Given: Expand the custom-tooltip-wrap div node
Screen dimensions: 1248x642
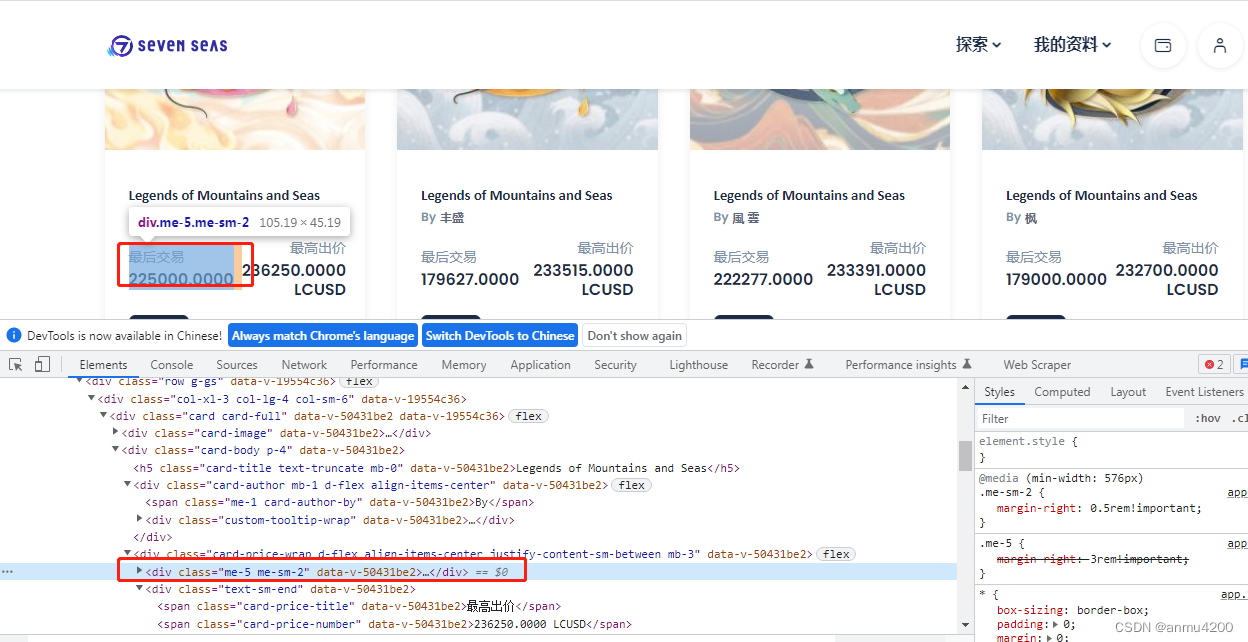Looking at the screenshot, I should click(140, 519).
